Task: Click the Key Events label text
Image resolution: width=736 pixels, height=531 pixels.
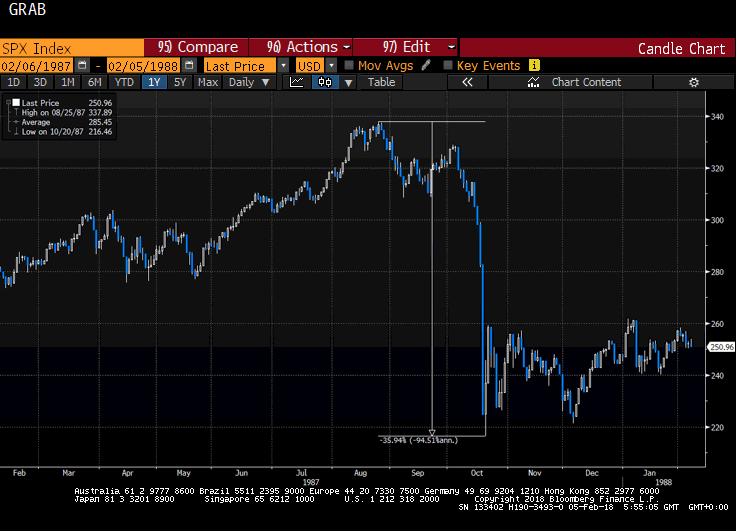Action: pyautogui.click(x=488, y=66)
